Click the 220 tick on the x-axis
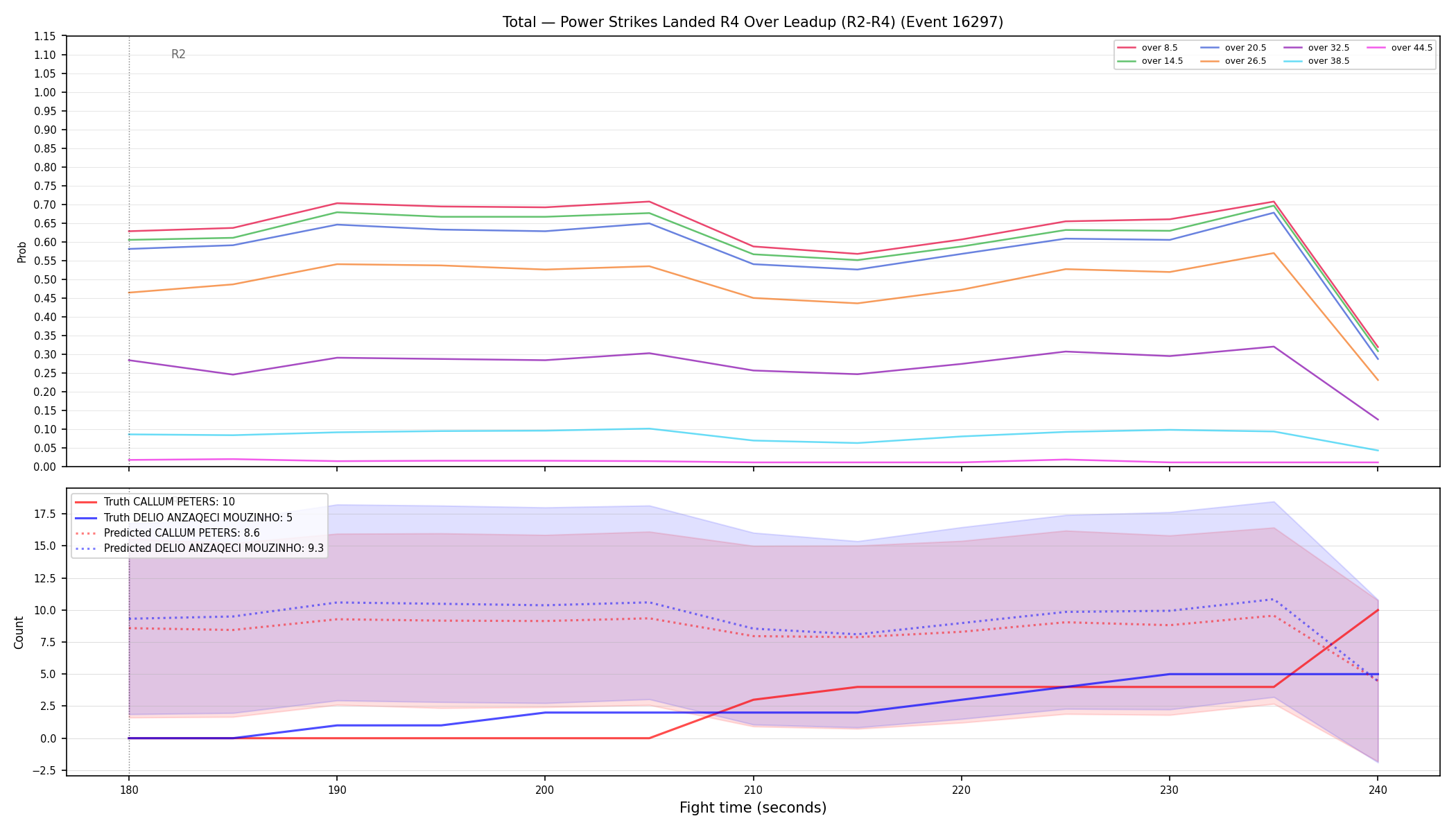Viewport: 1456px width, 832px height. tap(961, 790)
